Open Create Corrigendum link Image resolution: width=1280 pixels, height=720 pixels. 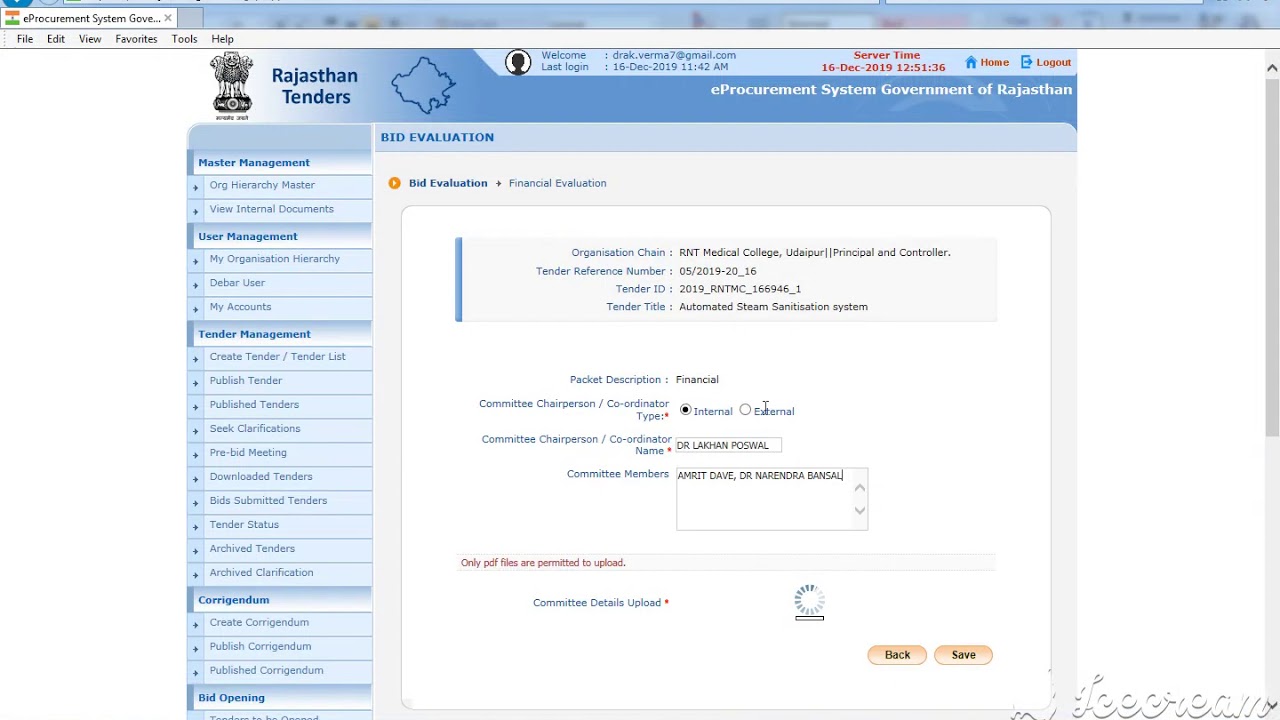[259, 623]
